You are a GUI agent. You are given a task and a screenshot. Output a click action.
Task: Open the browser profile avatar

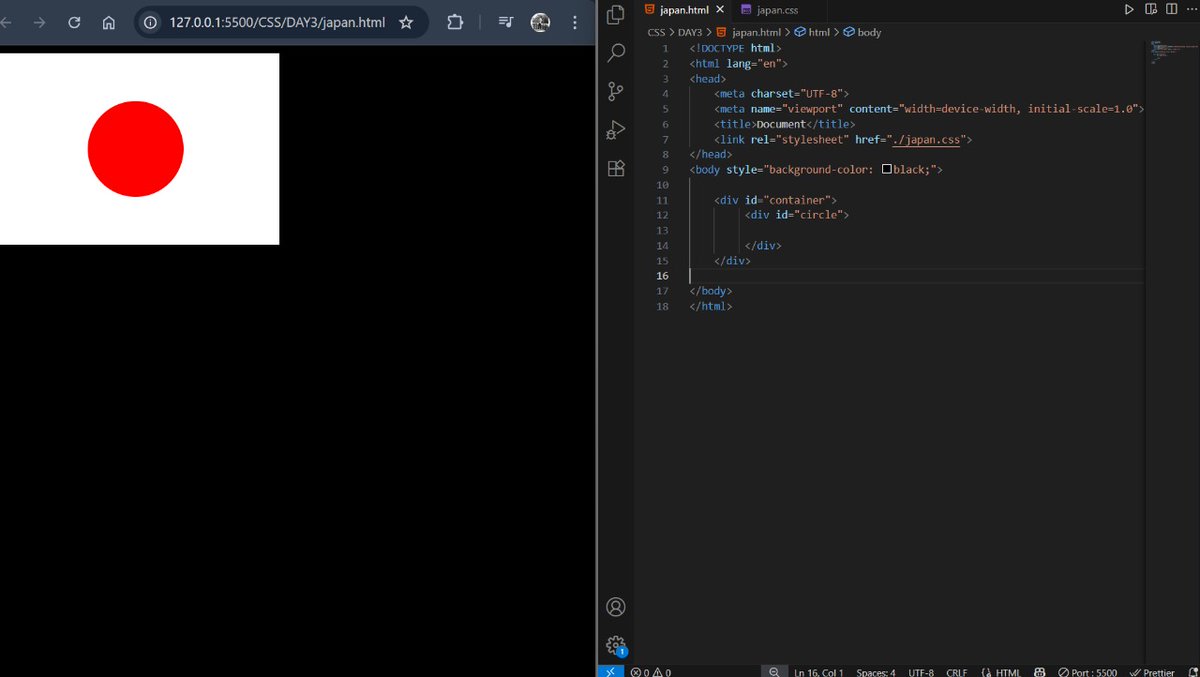(x=540, y=22)
